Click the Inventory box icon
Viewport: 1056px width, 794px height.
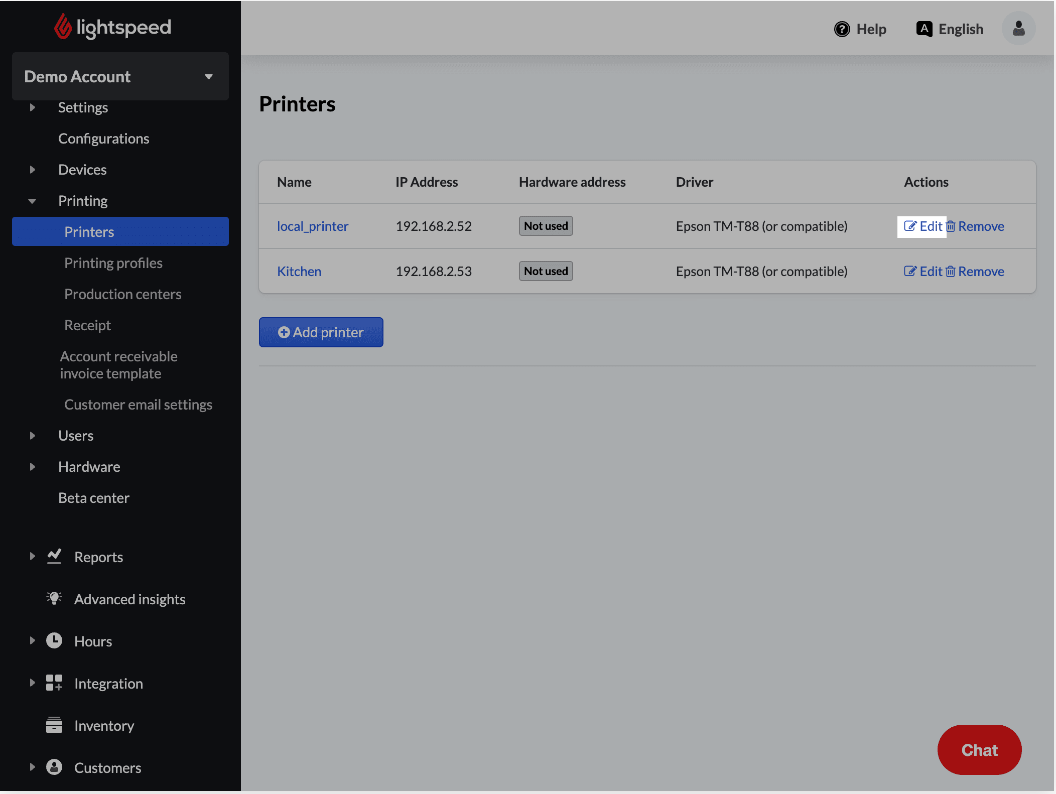[54, 726]
